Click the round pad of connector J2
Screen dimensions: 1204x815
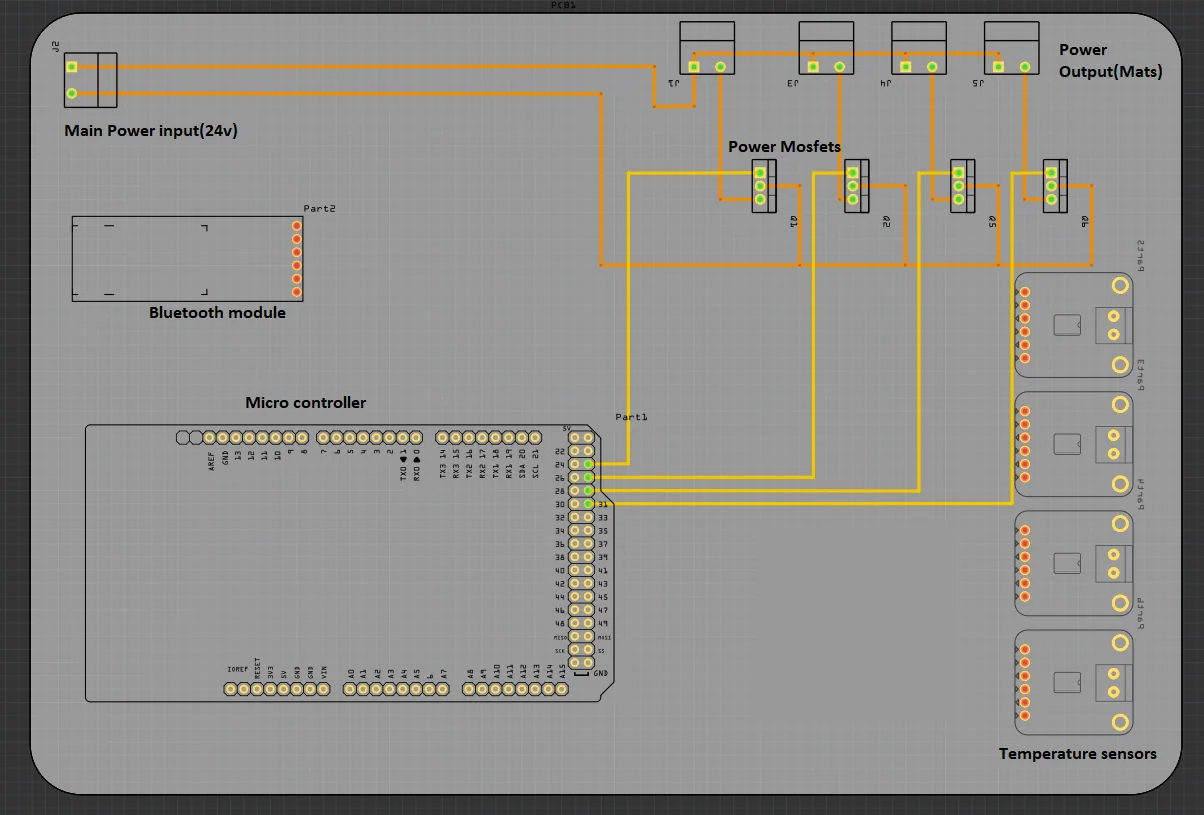72,94
